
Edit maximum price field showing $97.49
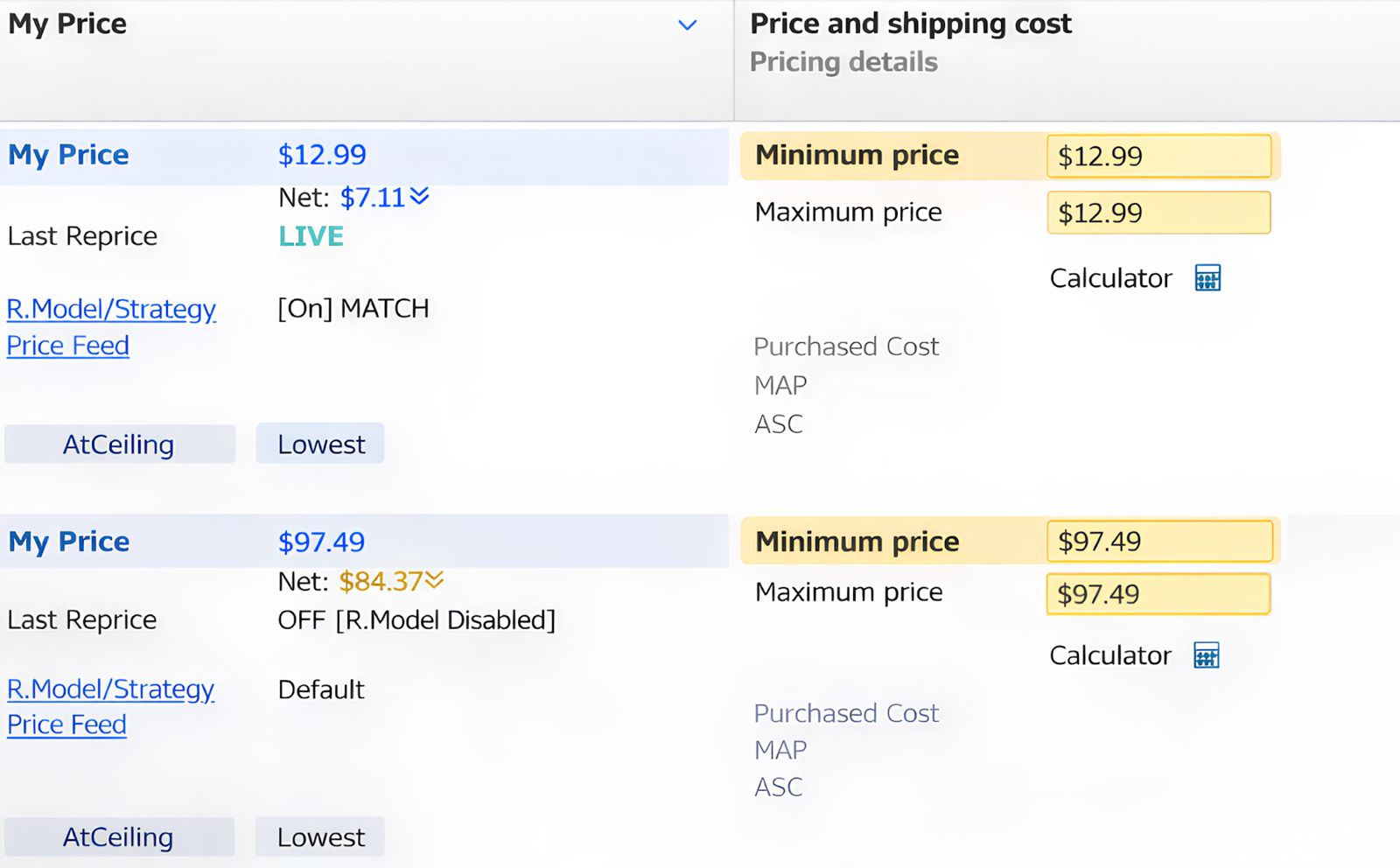[x=1158, y=594]
